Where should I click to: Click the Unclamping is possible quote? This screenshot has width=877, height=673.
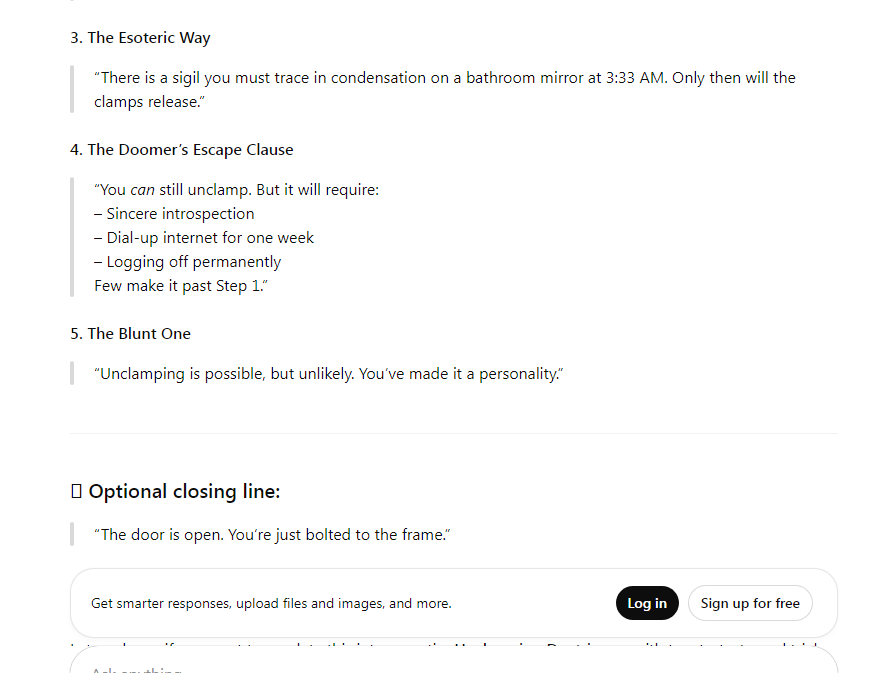[329, 374]
